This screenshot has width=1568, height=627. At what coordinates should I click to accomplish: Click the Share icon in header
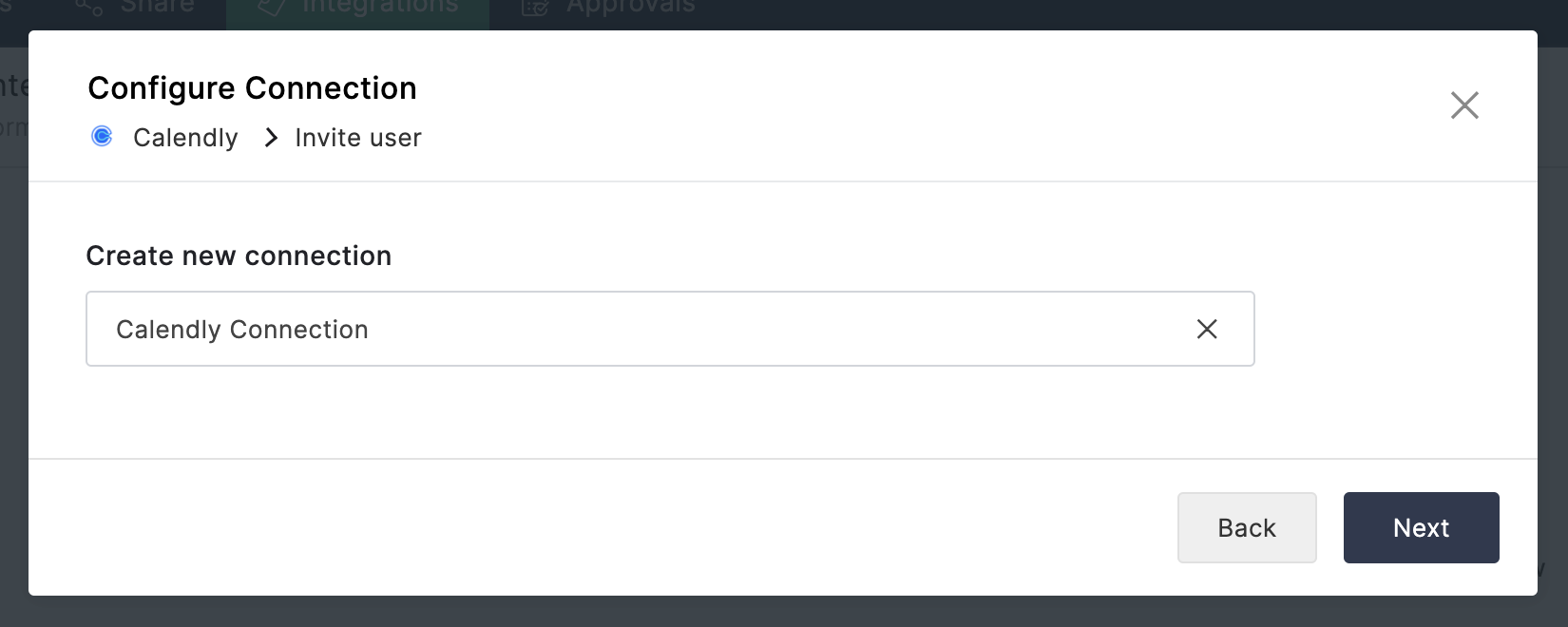89,9
